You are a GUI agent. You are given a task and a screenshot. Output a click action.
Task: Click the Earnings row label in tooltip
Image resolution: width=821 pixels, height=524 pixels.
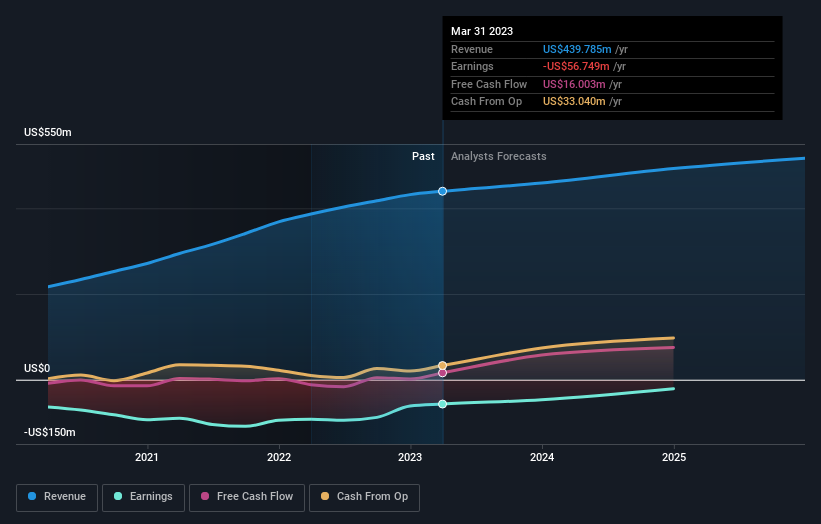(x=472, y=66)
